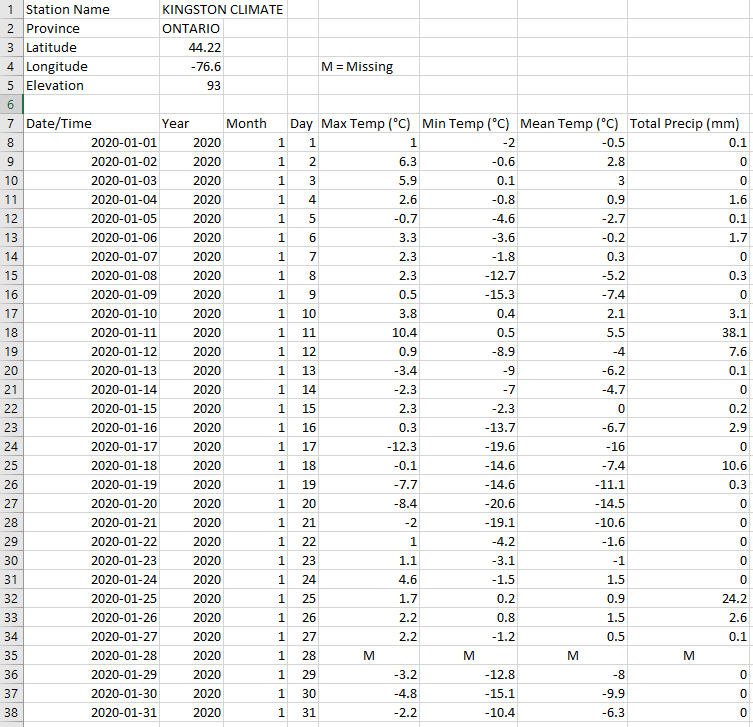Screen dimensions: 753x727
Task: Select the Total Precip value 2.9
Action: [x=690, y=427]
